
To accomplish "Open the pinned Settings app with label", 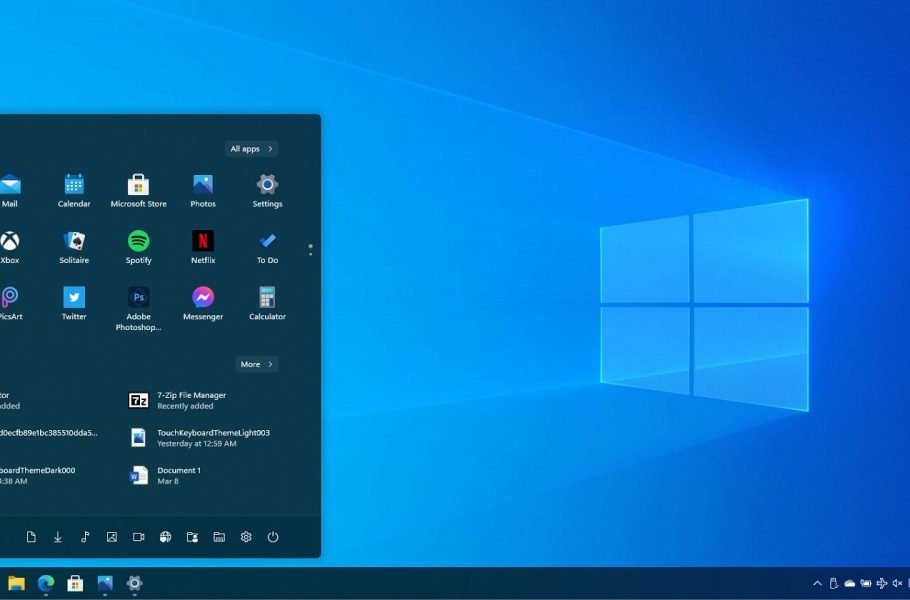I will (267, 190).
